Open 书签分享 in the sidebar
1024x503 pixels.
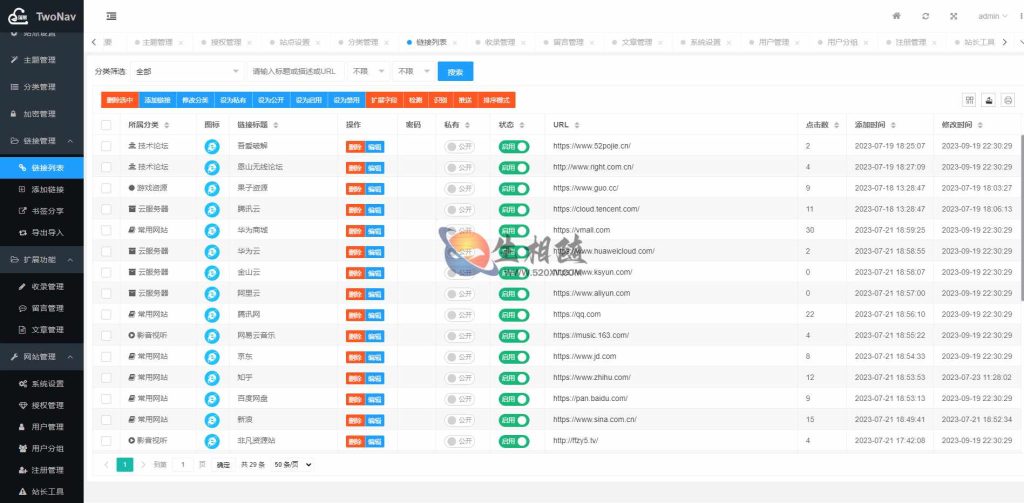42,211
